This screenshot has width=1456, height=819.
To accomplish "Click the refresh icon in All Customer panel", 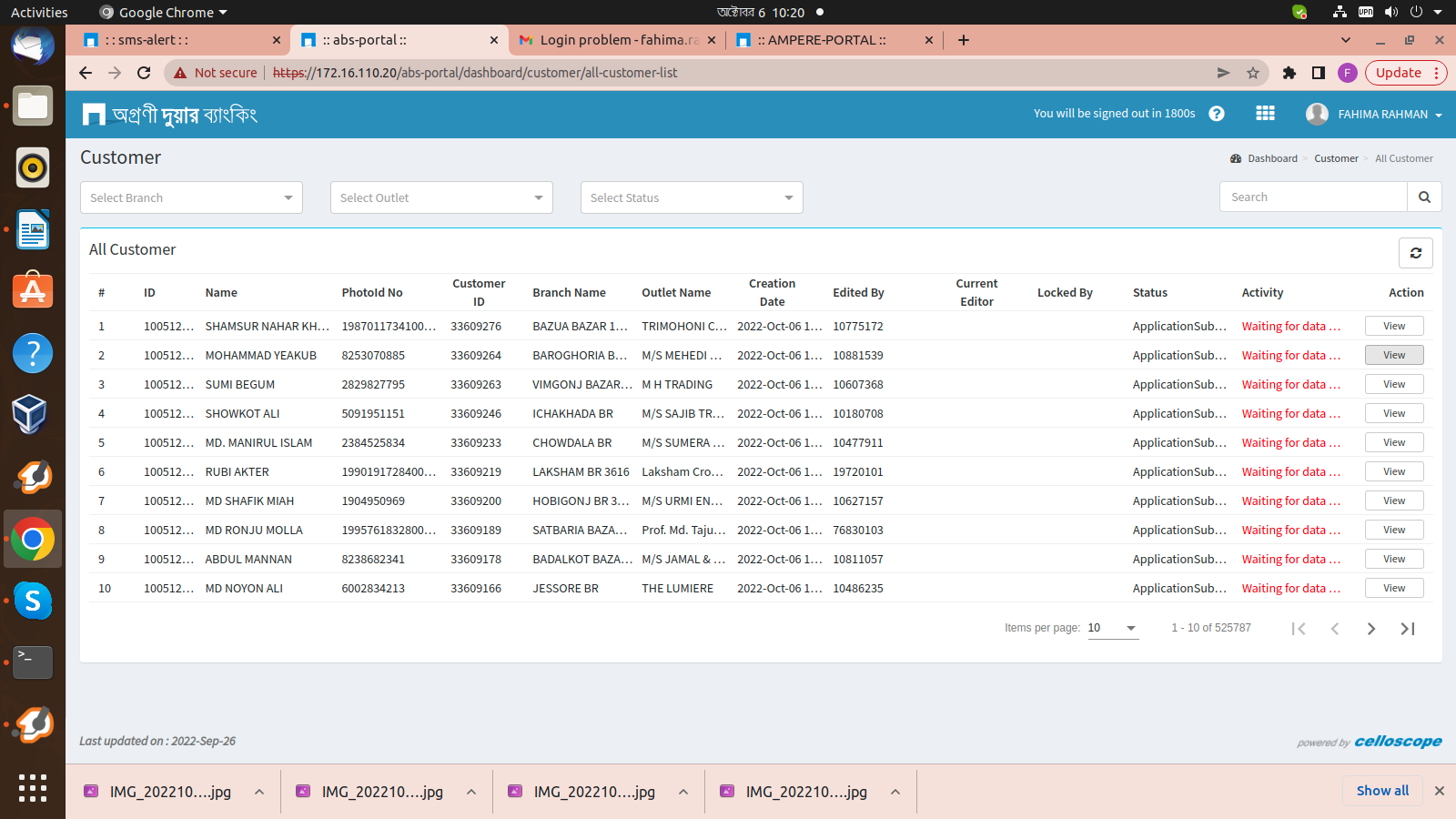I will 1415,253.
